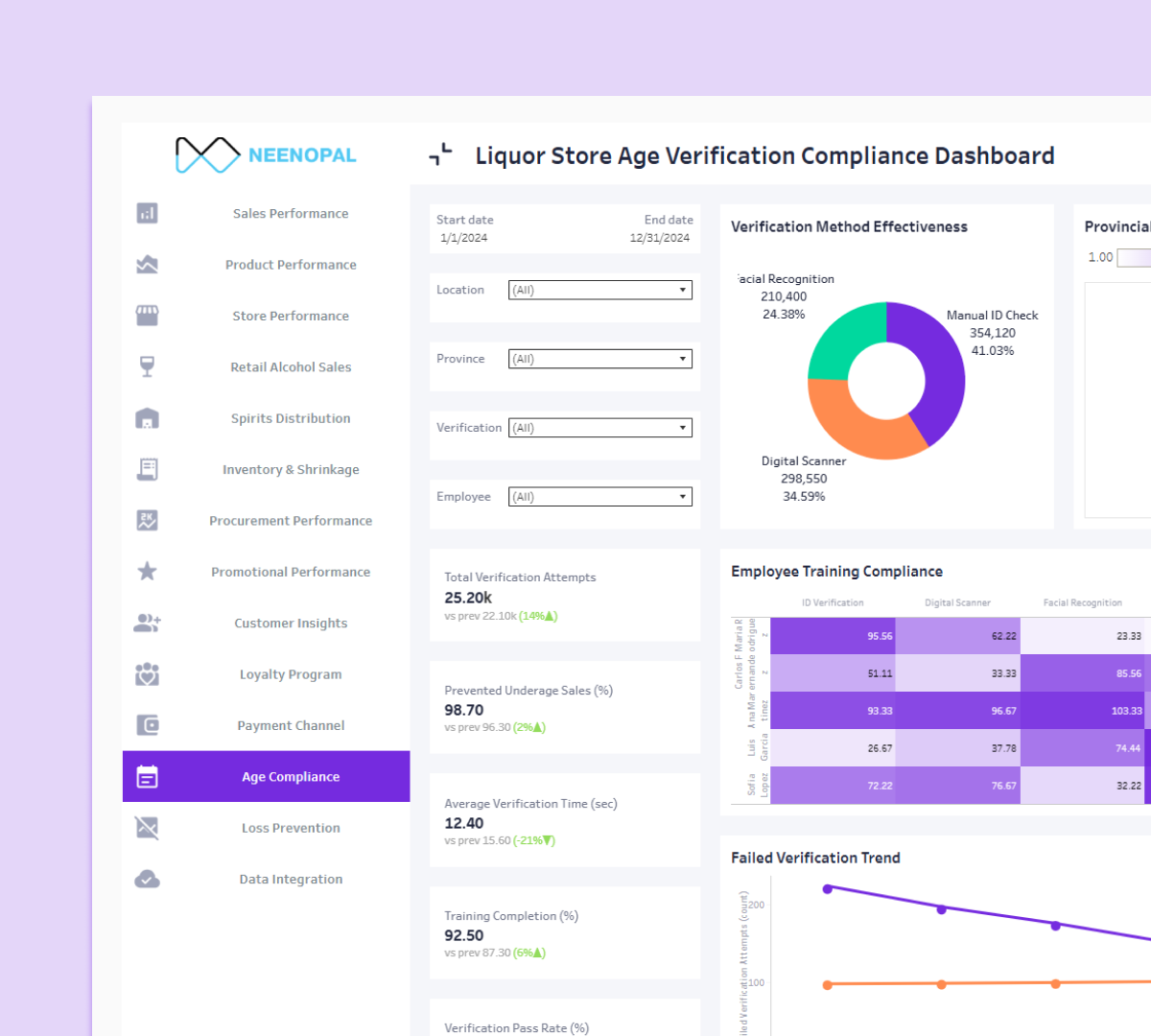Click the Inventory & Shrinkage icon
Image resolution: width=1151 pixels, height=1036 pixels.
tap(147, 469)
